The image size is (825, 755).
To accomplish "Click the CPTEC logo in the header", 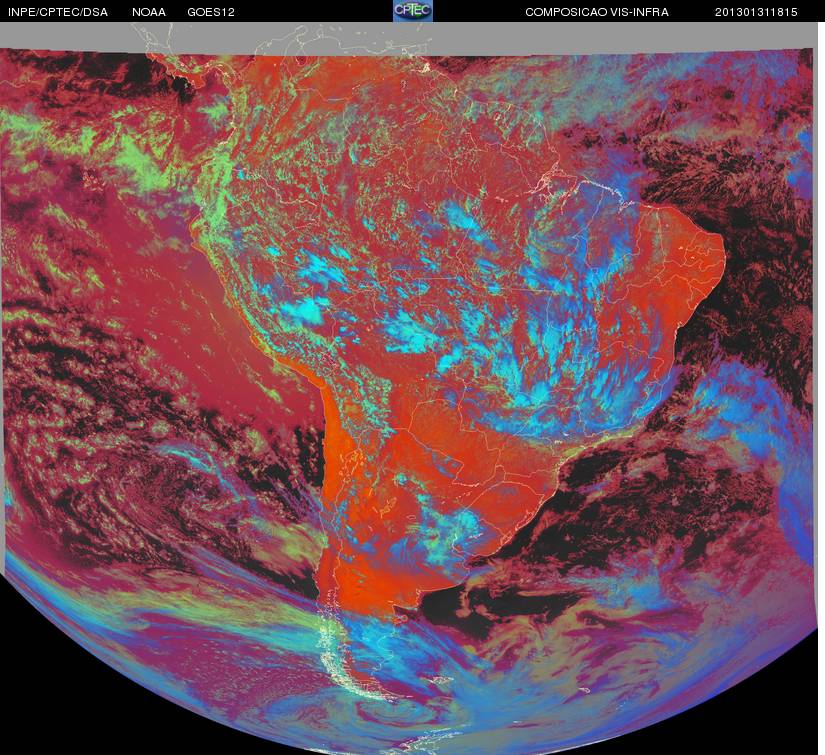I will (x=413, y=11).
